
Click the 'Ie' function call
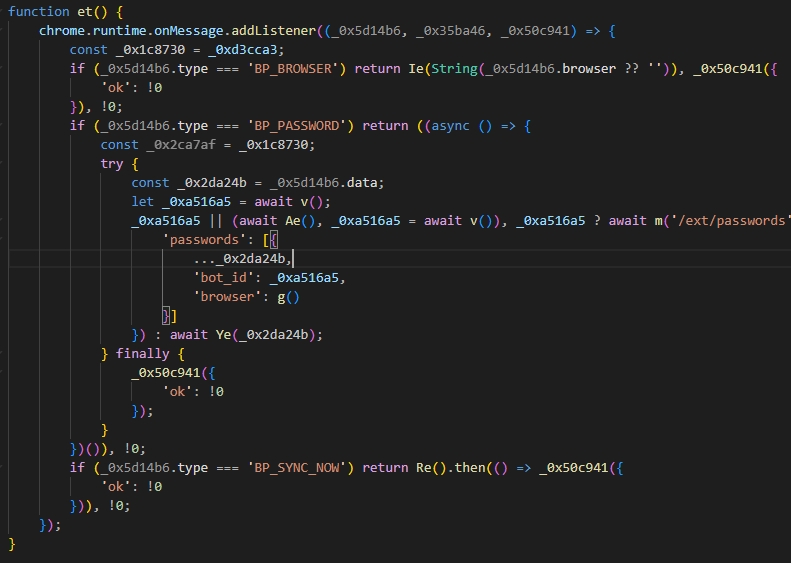(x=416, y=69)
